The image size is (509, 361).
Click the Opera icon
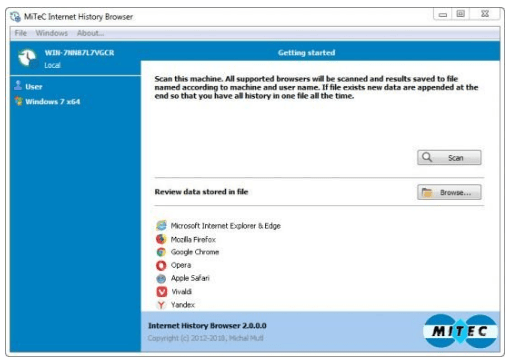(x=161, y=265)
